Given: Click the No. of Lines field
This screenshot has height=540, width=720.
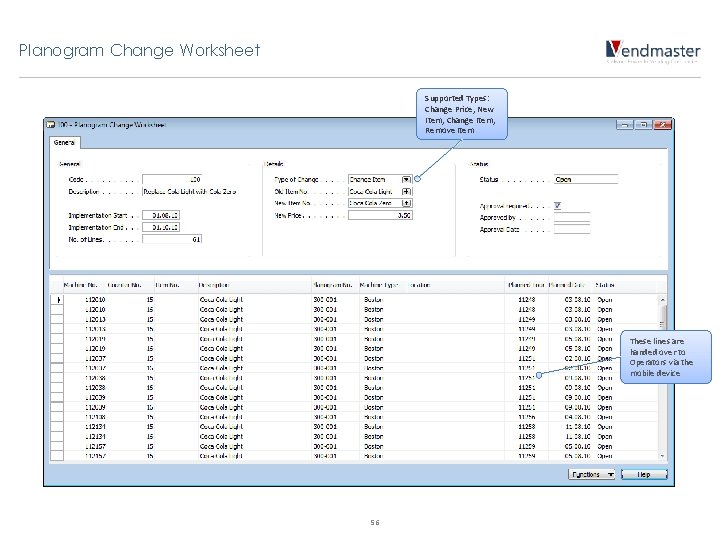Looking at the screenshot, I should click(x=172, y=239).
